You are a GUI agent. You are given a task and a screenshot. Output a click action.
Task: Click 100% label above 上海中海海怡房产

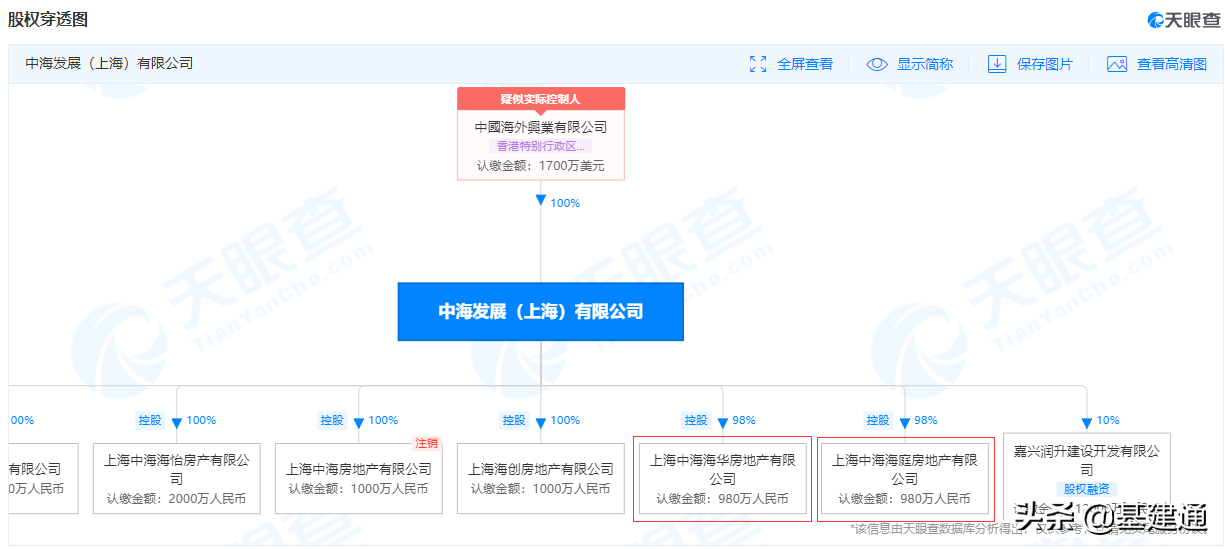(201, 420)
